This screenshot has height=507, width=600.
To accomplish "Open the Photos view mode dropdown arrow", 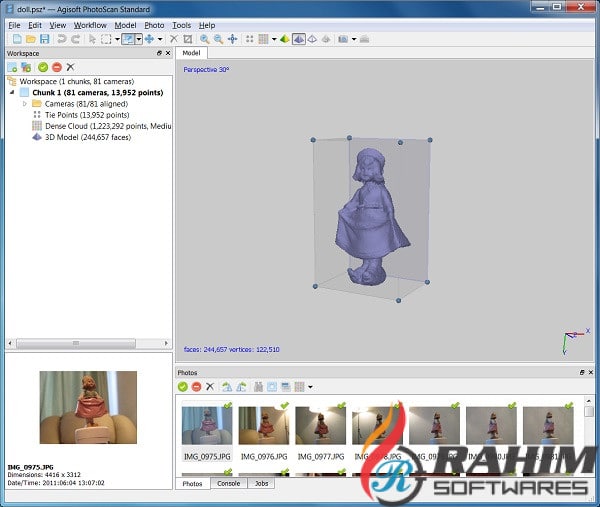I will (x=311, y=387).
